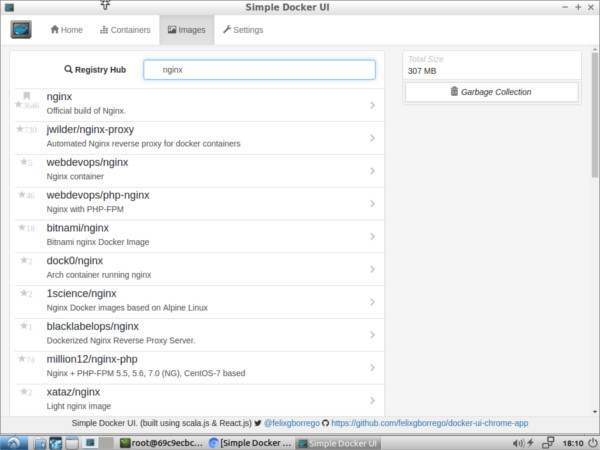Click the Docker whale logo icon

tap(21, 29)
